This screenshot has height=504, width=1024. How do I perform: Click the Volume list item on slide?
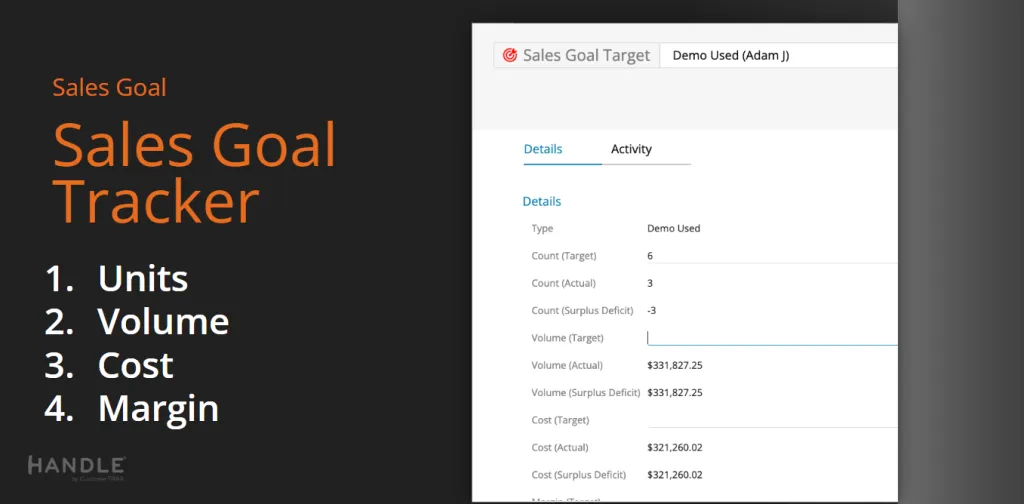tap(163, 322)
